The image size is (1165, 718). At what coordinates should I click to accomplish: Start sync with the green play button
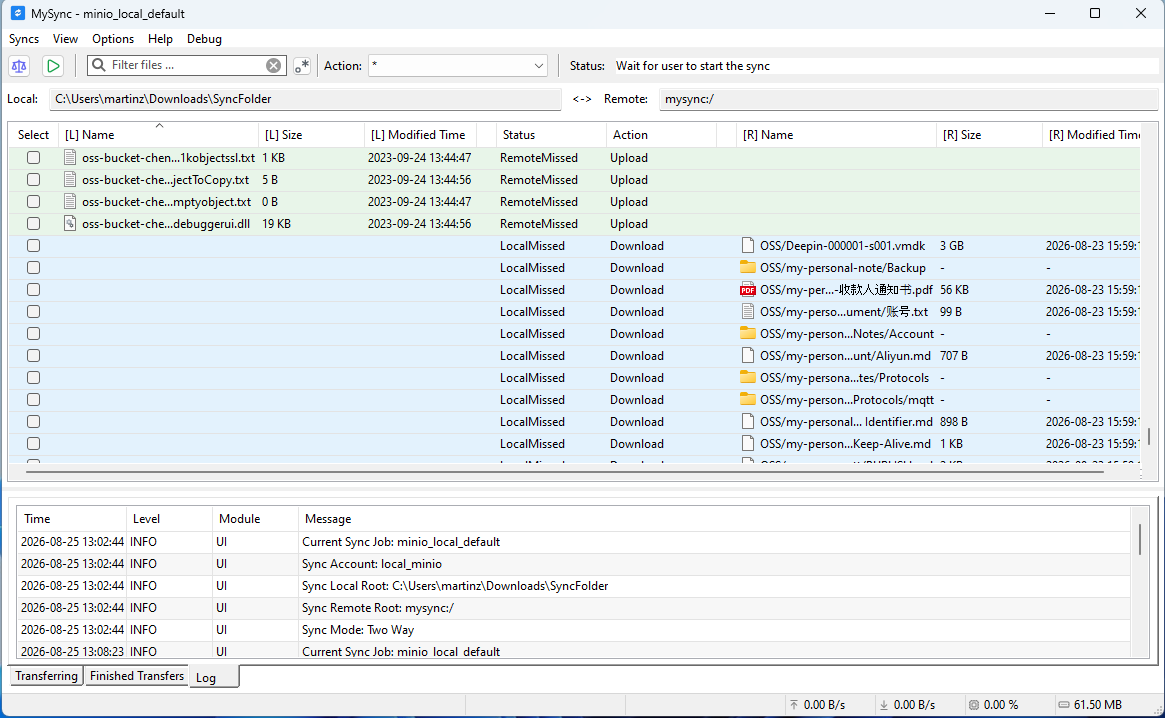click(x=53, y=66)
